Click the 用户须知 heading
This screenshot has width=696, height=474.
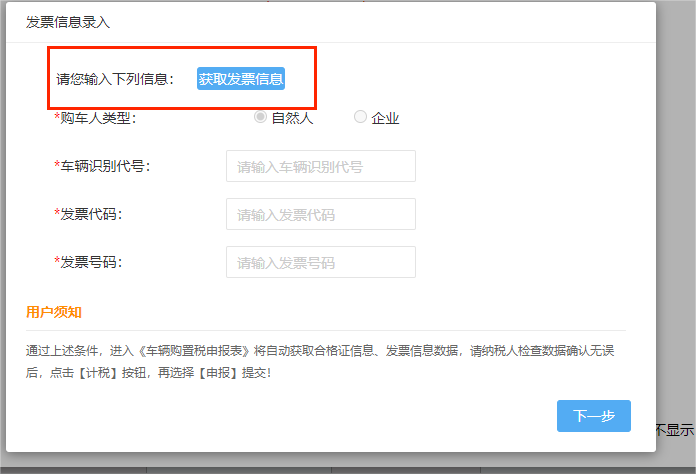pyautogui.click(x=54, y=312)
